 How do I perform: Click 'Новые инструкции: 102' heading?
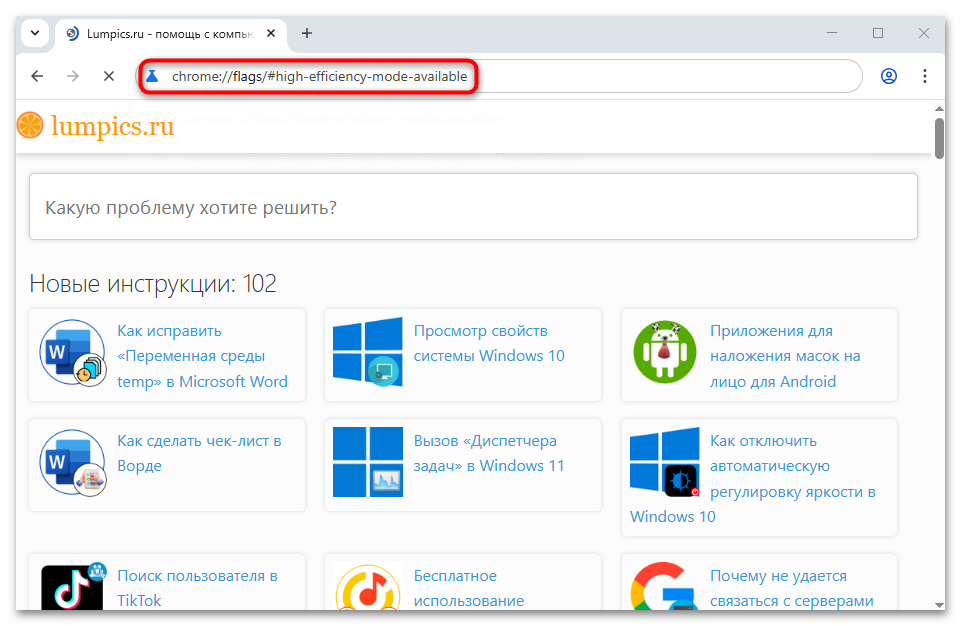point(153,283)
